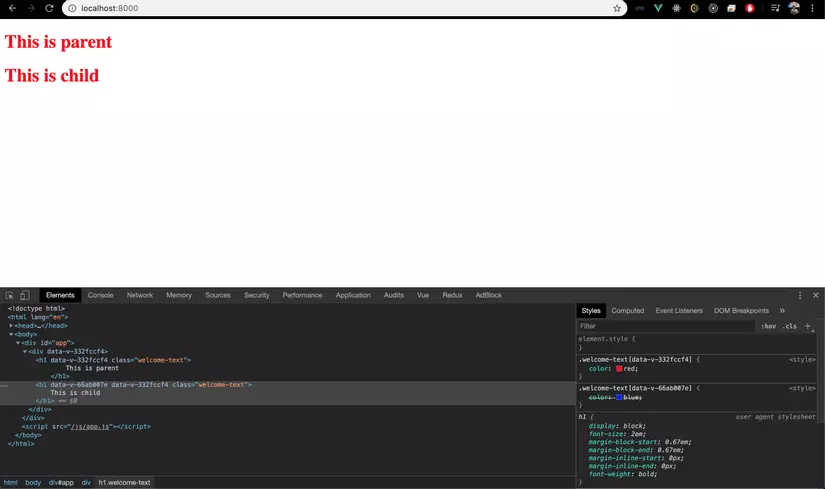The width and height of the screenshot is (825, 489).
Task: Open style source link for red rule
Action: tap(802, 360)
